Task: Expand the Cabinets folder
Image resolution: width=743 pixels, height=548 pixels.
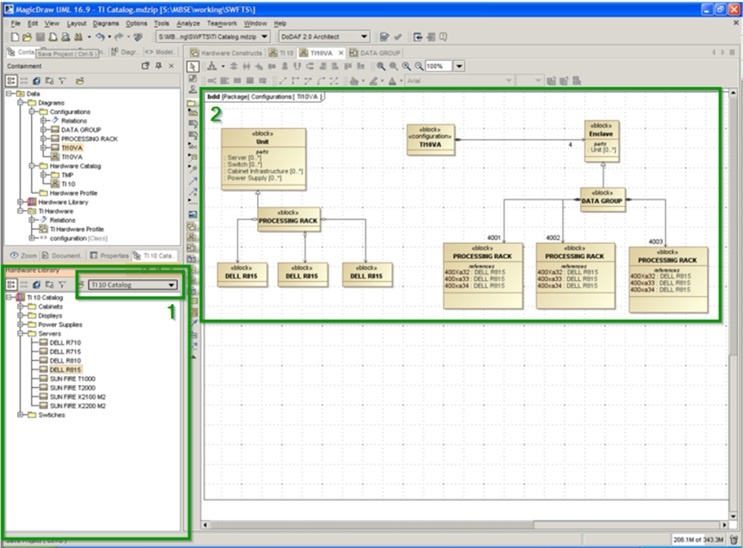Action: 20,307
